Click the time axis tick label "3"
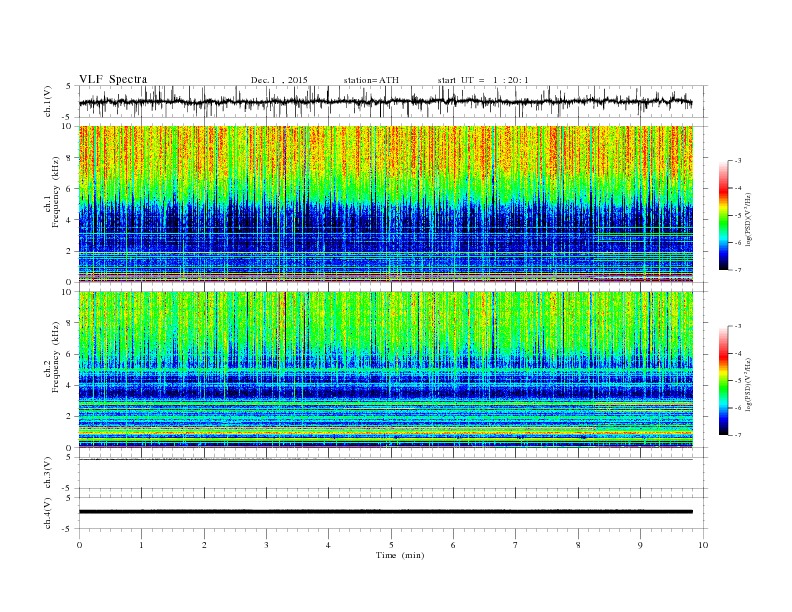The width and height of the screenshot is (792, 612). [x=266, y=545]
